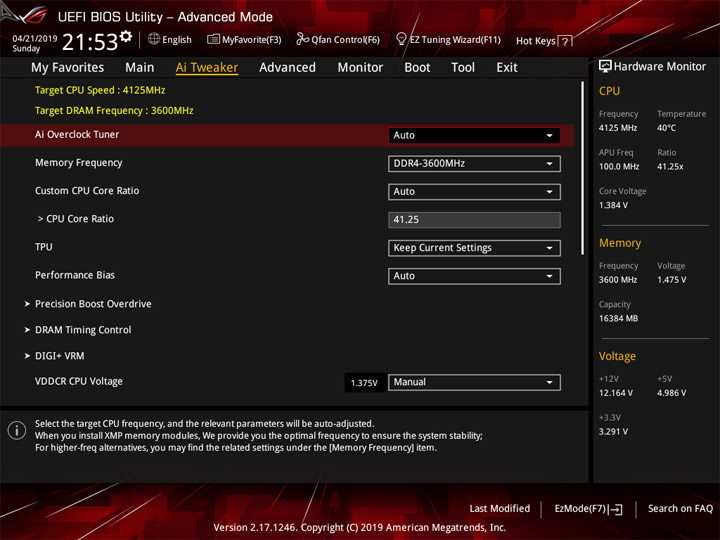The image size is (720, 540).
Task: Switch to Tool tab
Action: [463, 68]
